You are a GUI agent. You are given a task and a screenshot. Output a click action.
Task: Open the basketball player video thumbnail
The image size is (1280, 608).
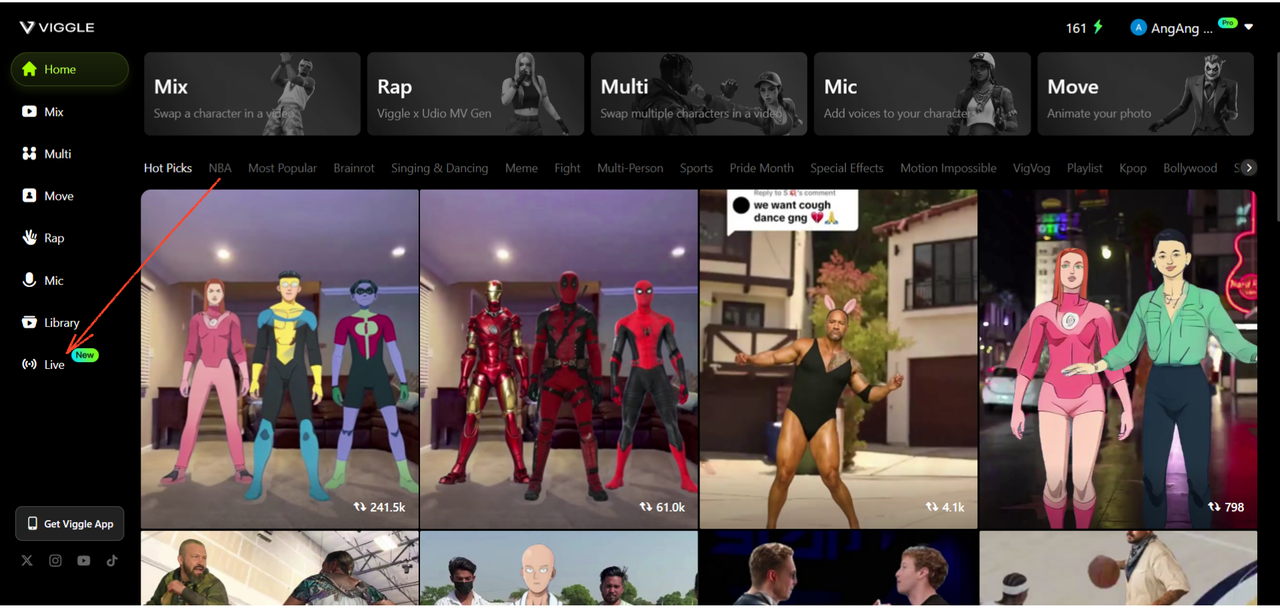click(x=1118, y=568)
